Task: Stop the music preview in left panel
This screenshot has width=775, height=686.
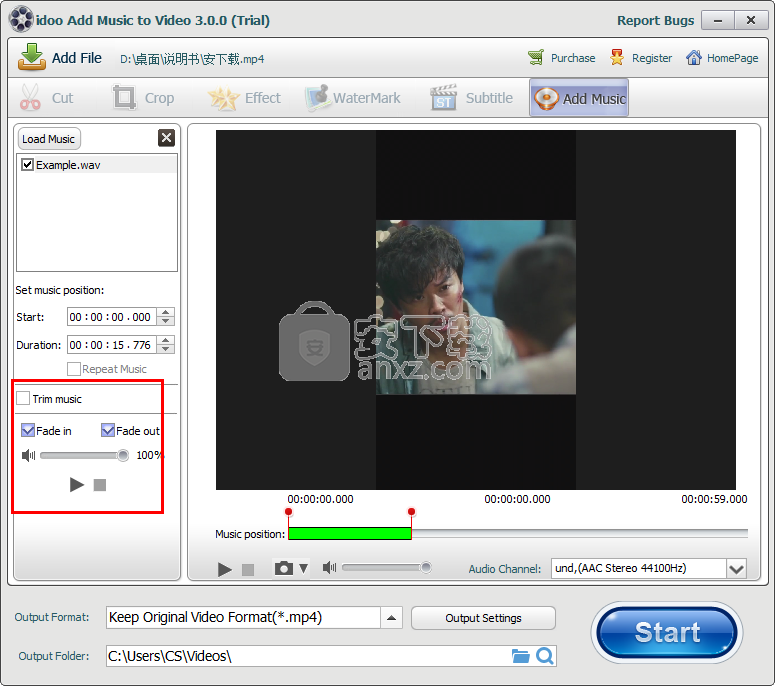Action: (100, 485)
